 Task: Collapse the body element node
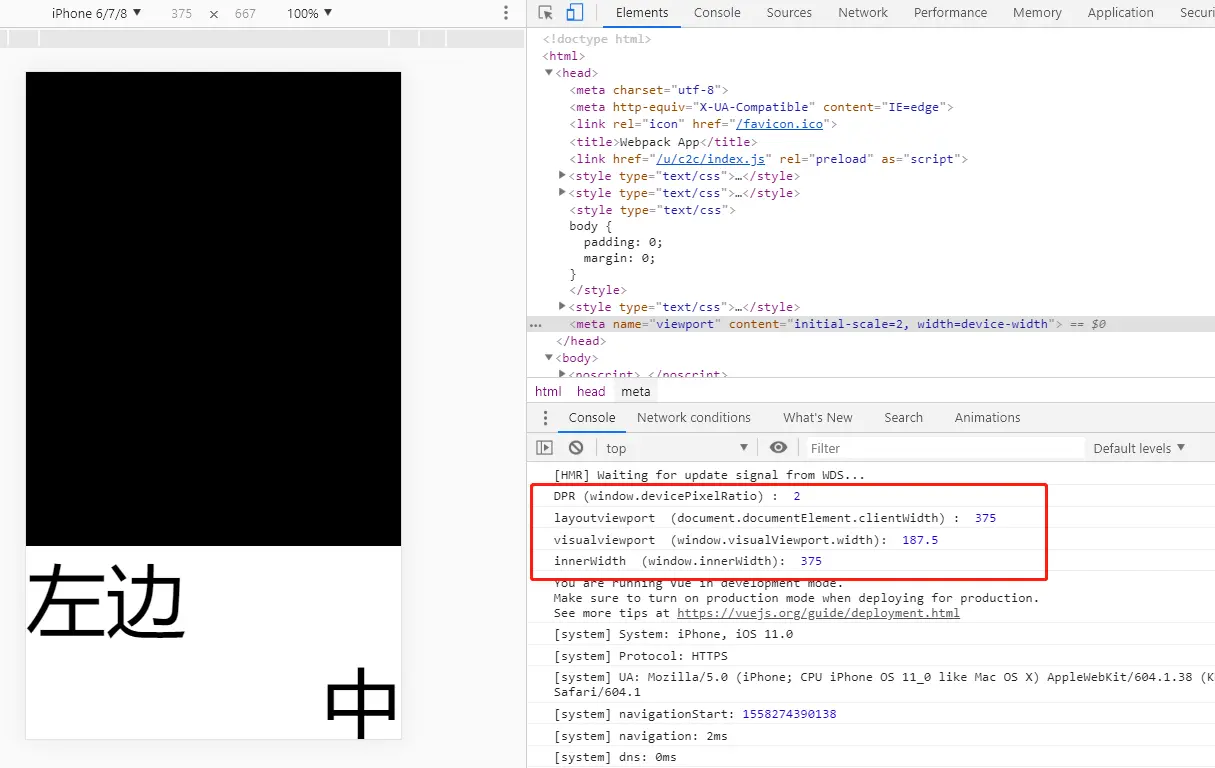[549, 358]
